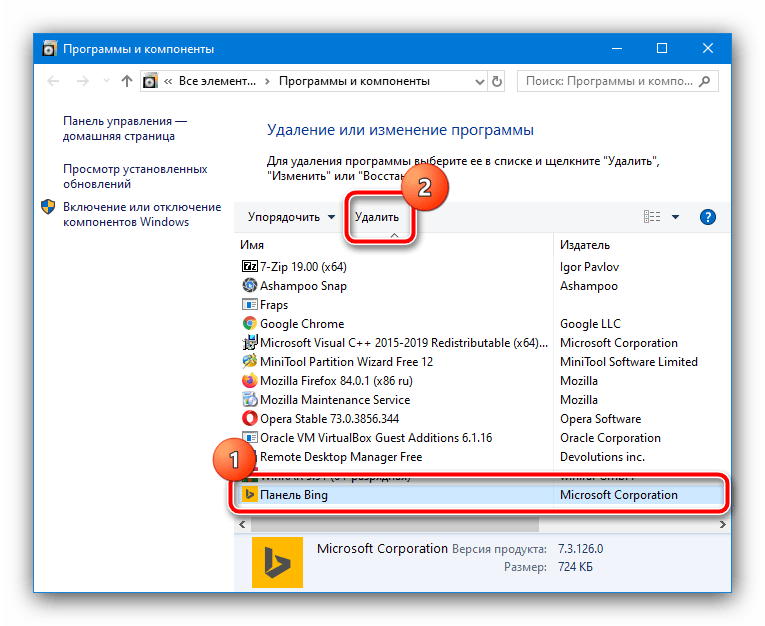This screenshot has width=765, height=626.
Task: Click Opera Software publisher cell
Action: (601, 419)
